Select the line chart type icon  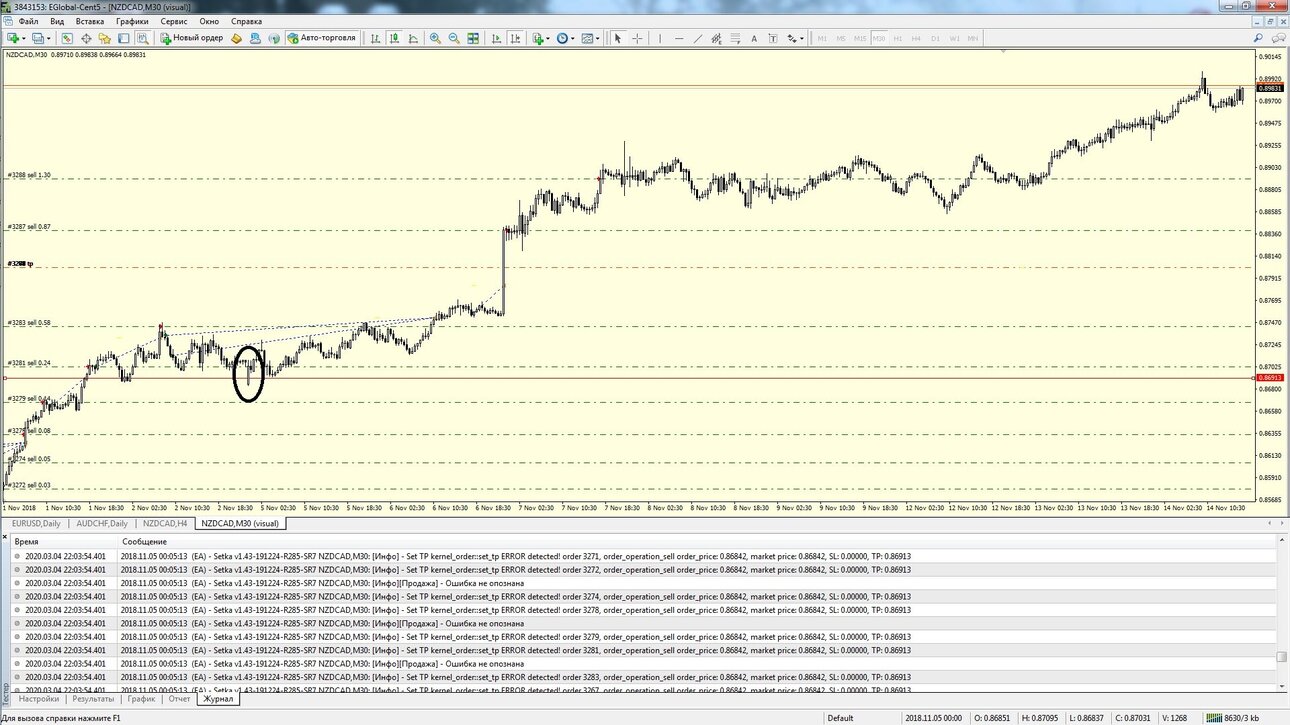414,38
